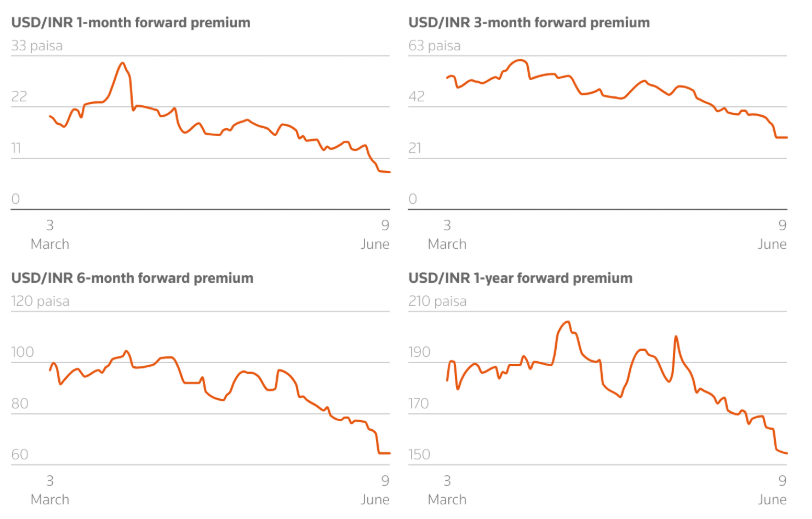Image resolution: width=812 pixels, height=519 pixels.
Task: Click the USD/INR 3-month forward premium title
Action: click(529, 22)
